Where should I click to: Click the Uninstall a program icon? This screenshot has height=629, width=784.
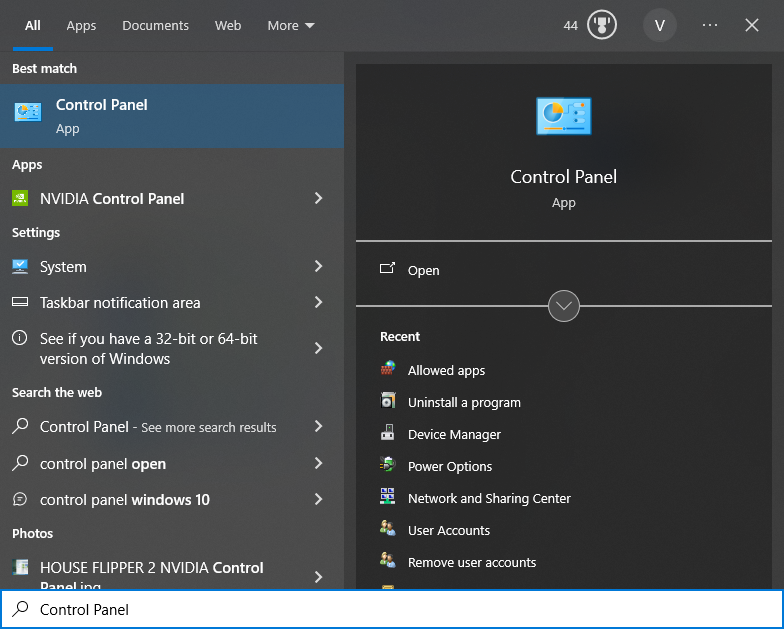(388, 401)
